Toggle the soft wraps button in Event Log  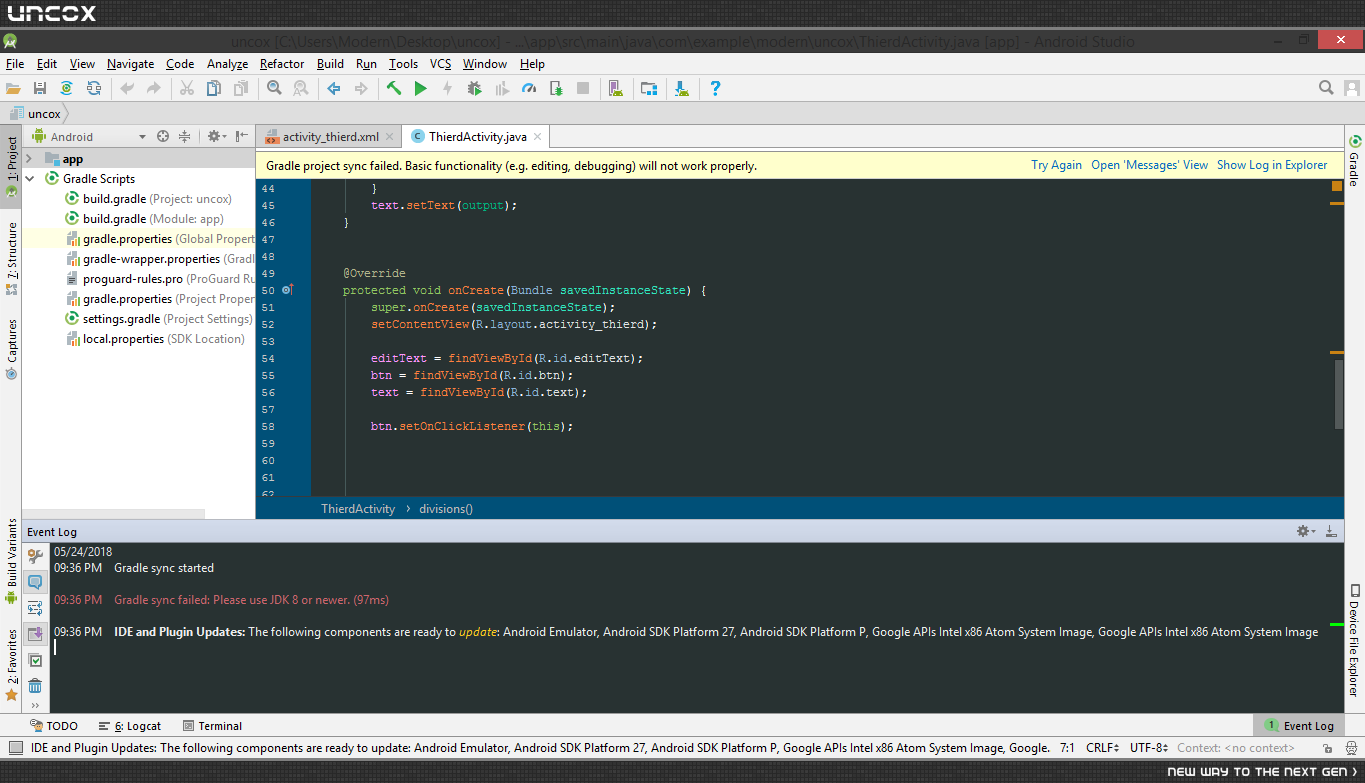tap(35, 608)
